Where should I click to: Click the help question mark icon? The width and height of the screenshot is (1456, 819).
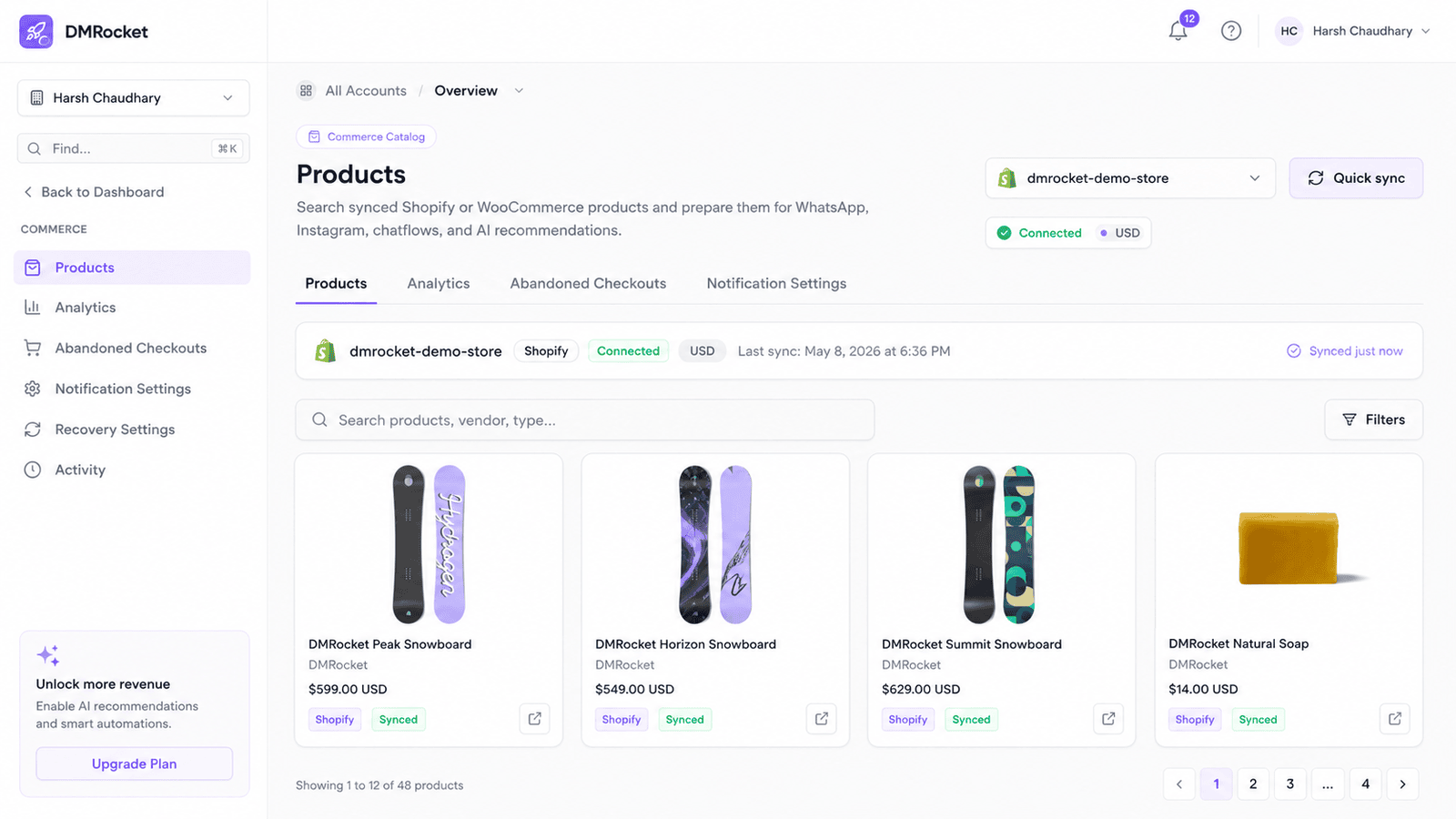(x=1231, y=31)
